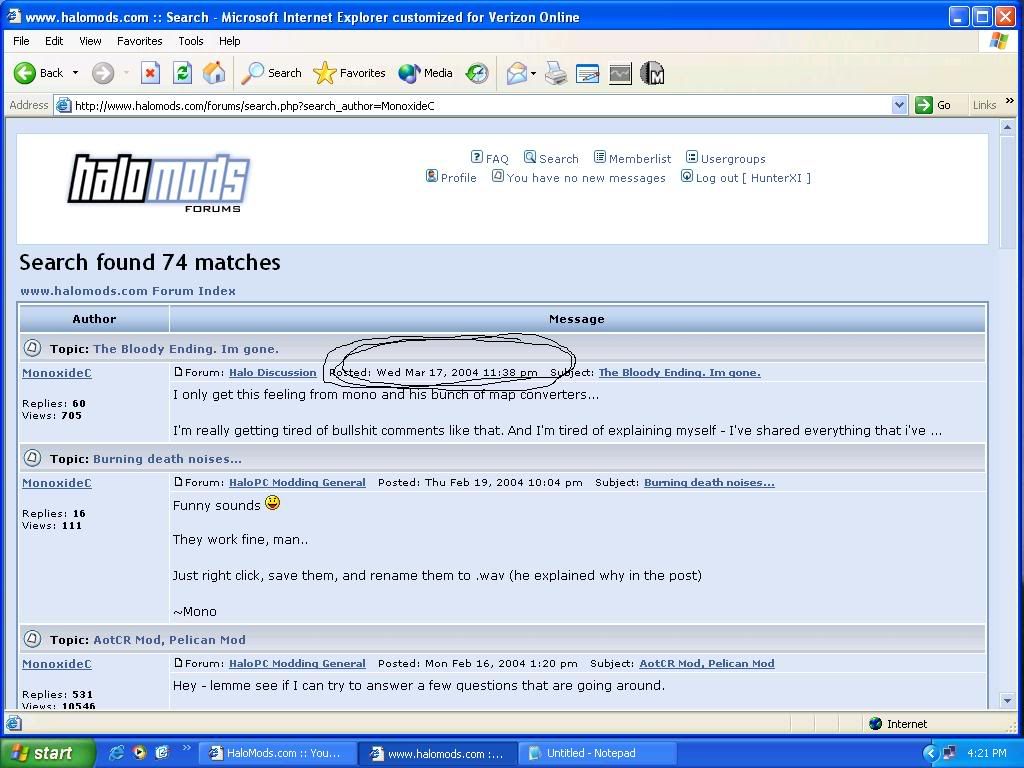The height and width of the screenshot is (768, 1024).
Task: Open the Memberlist link
Action: [x=632, y=158]
